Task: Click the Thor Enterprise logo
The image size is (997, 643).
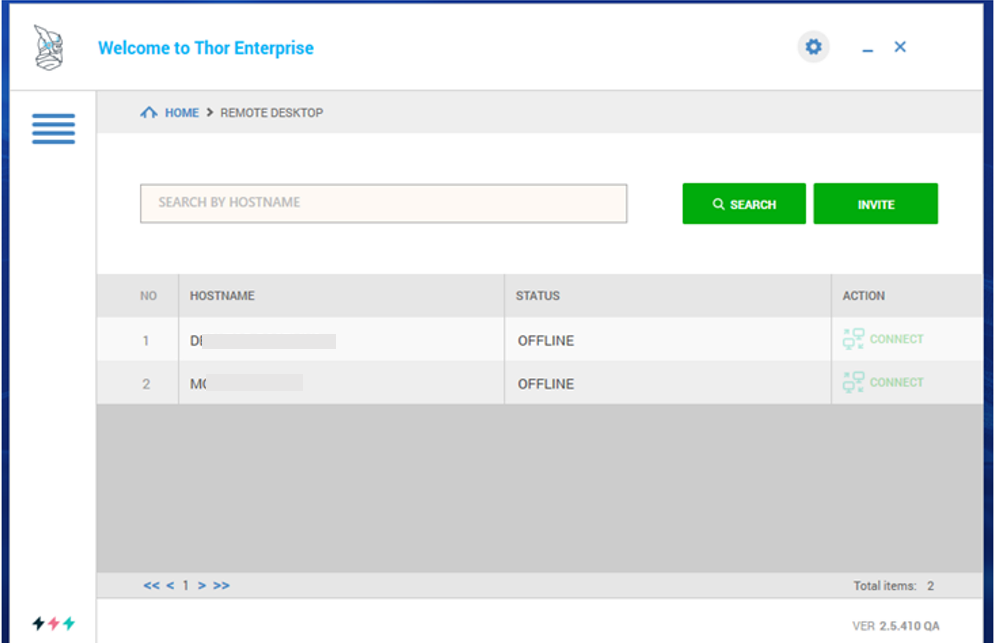Action: click(49, 48)
